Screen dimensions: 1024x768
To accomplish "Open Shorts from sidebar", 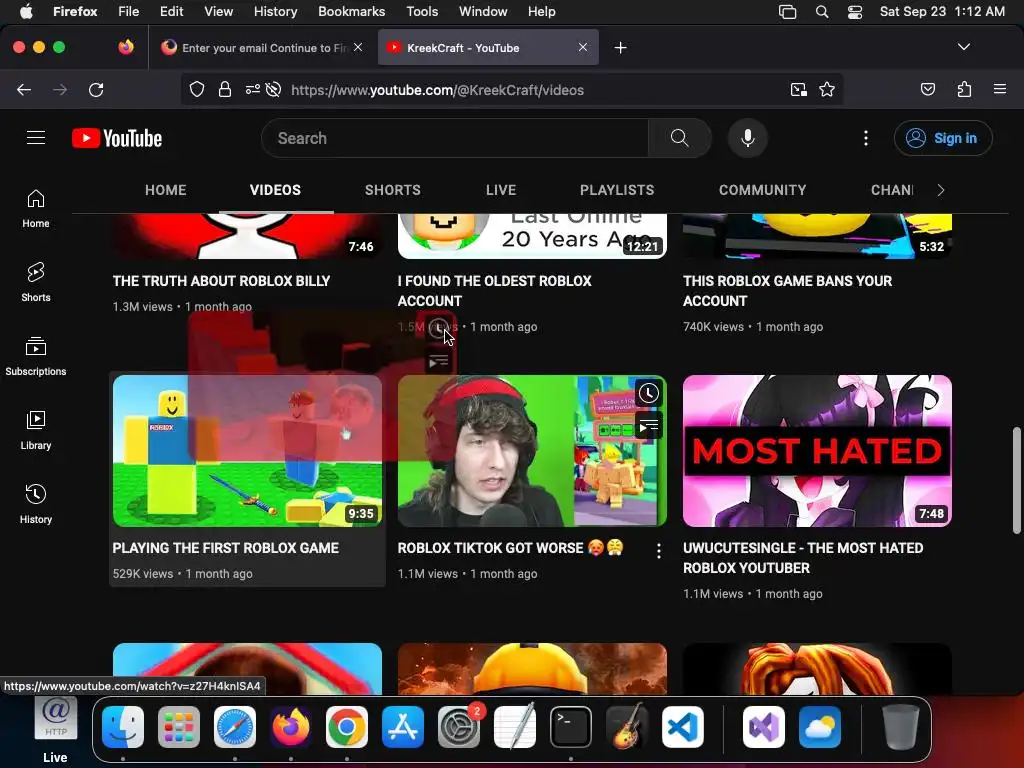I will tap(36, 283).
